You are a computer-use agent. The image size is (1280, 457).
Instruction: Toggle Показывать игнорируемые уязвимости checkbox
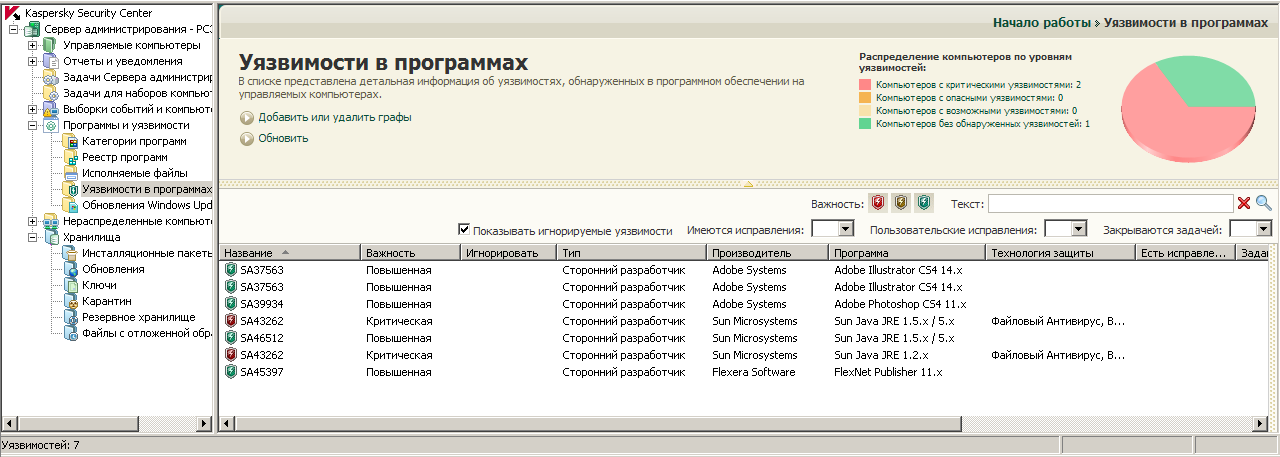tap(464, 229)
